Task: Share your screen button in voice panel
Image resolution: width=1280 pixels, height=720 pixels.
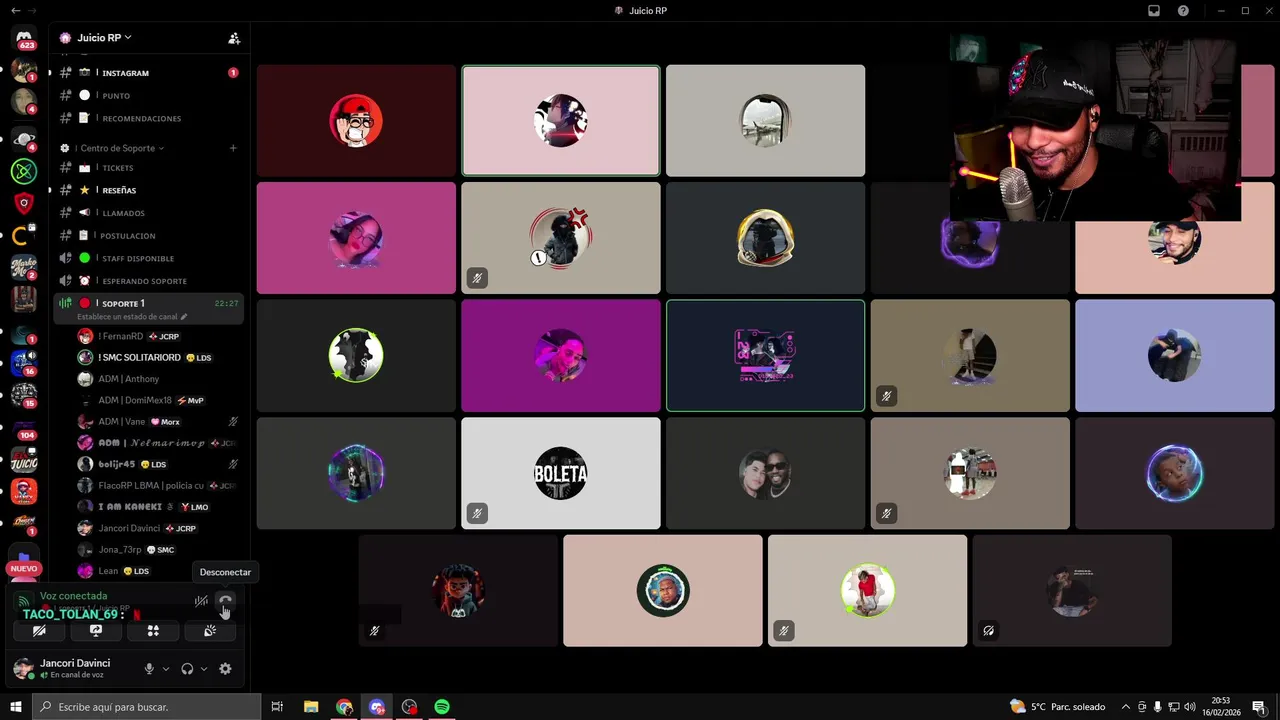Action: point(96,631)
